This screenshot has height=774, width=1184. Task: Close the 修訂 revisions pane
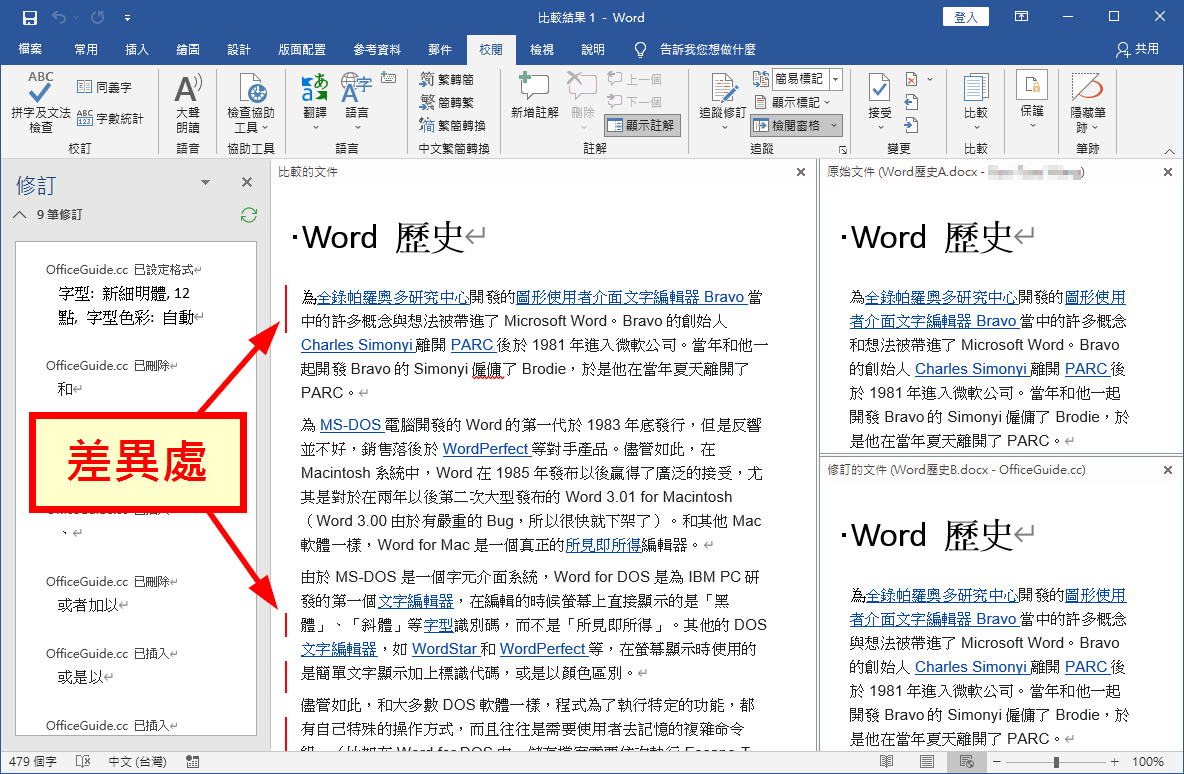246,182
